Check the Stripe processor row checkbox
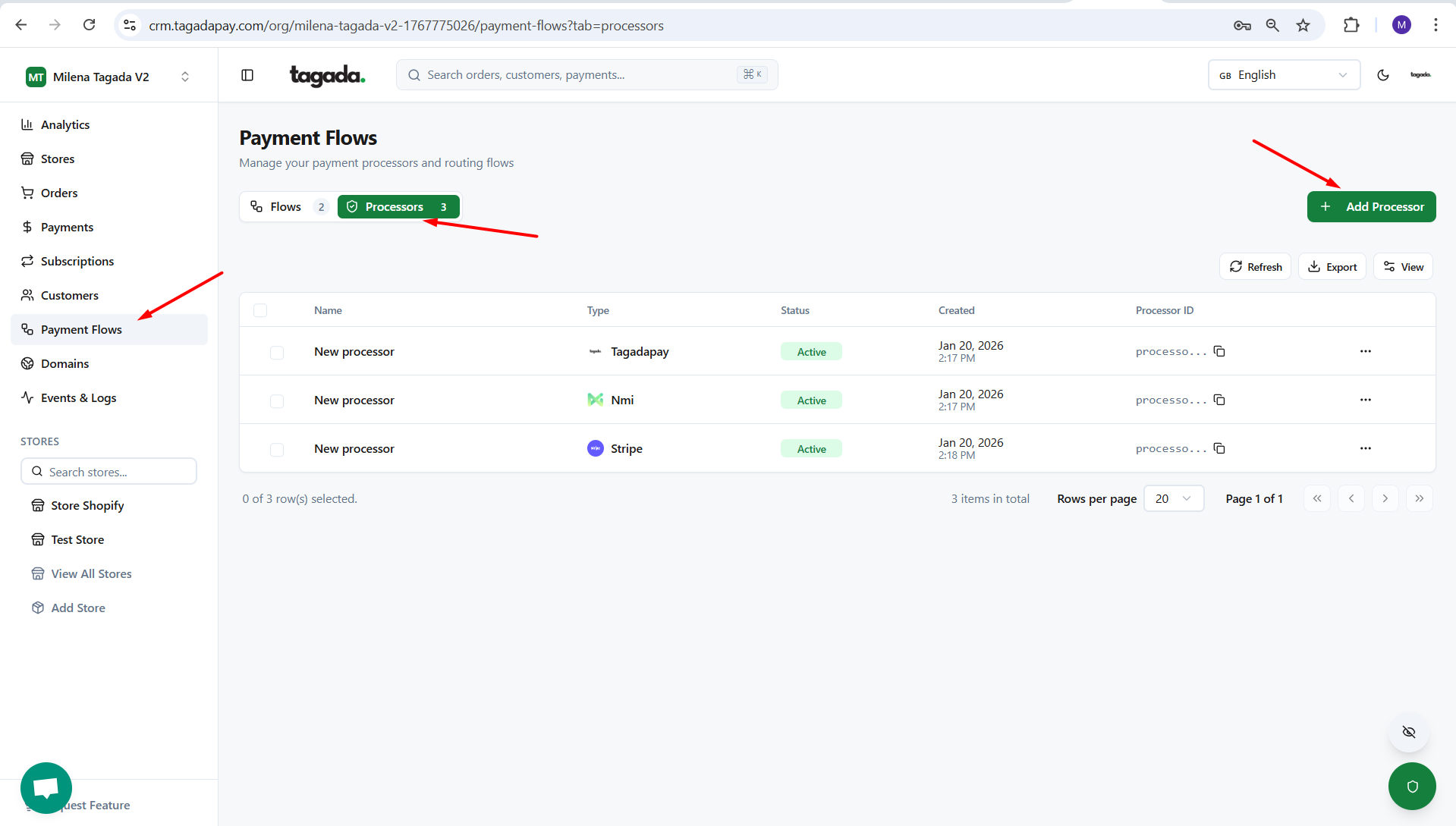 277,450
